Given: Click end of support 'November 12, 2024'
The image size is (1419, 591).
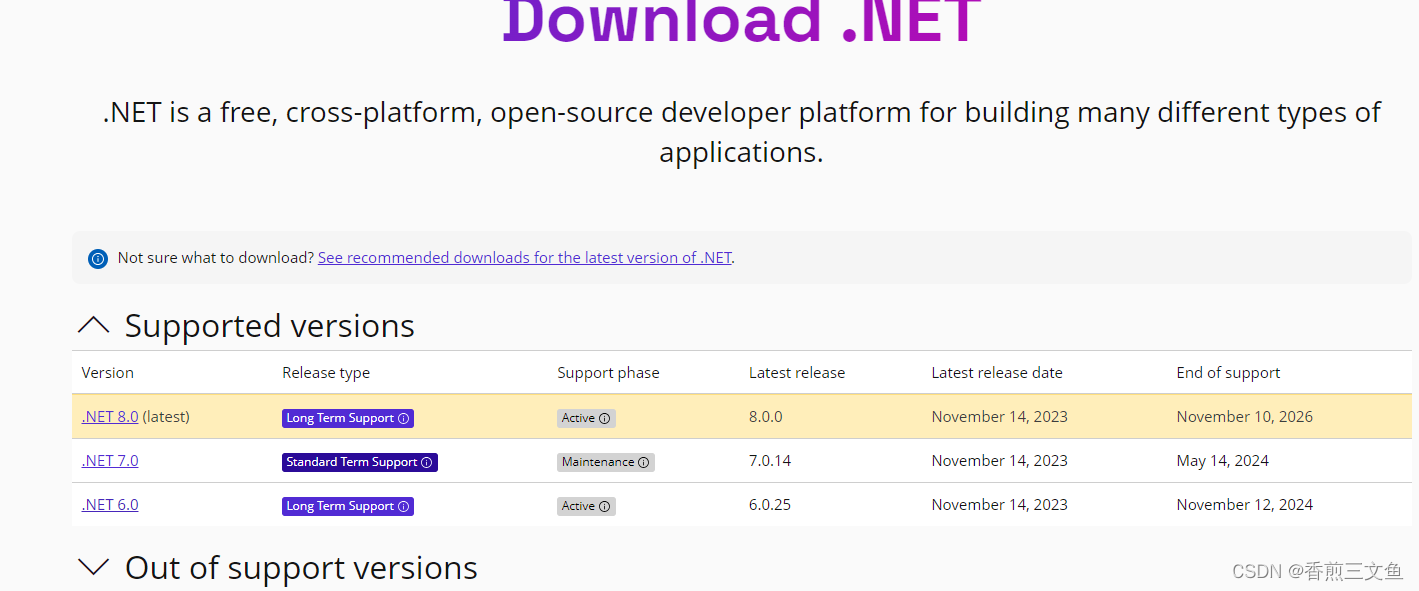Looking at the screenshot, I should (1245, 504).
